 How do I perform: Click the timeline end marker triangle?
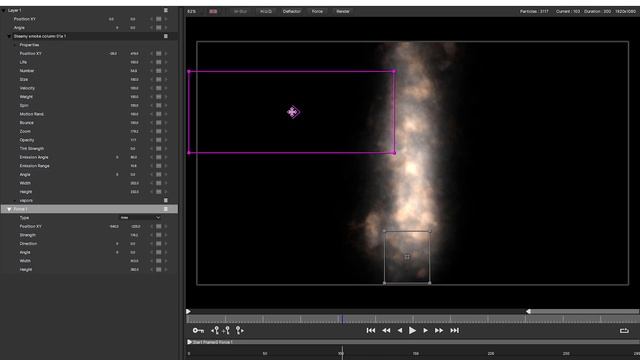coord(528,311)
